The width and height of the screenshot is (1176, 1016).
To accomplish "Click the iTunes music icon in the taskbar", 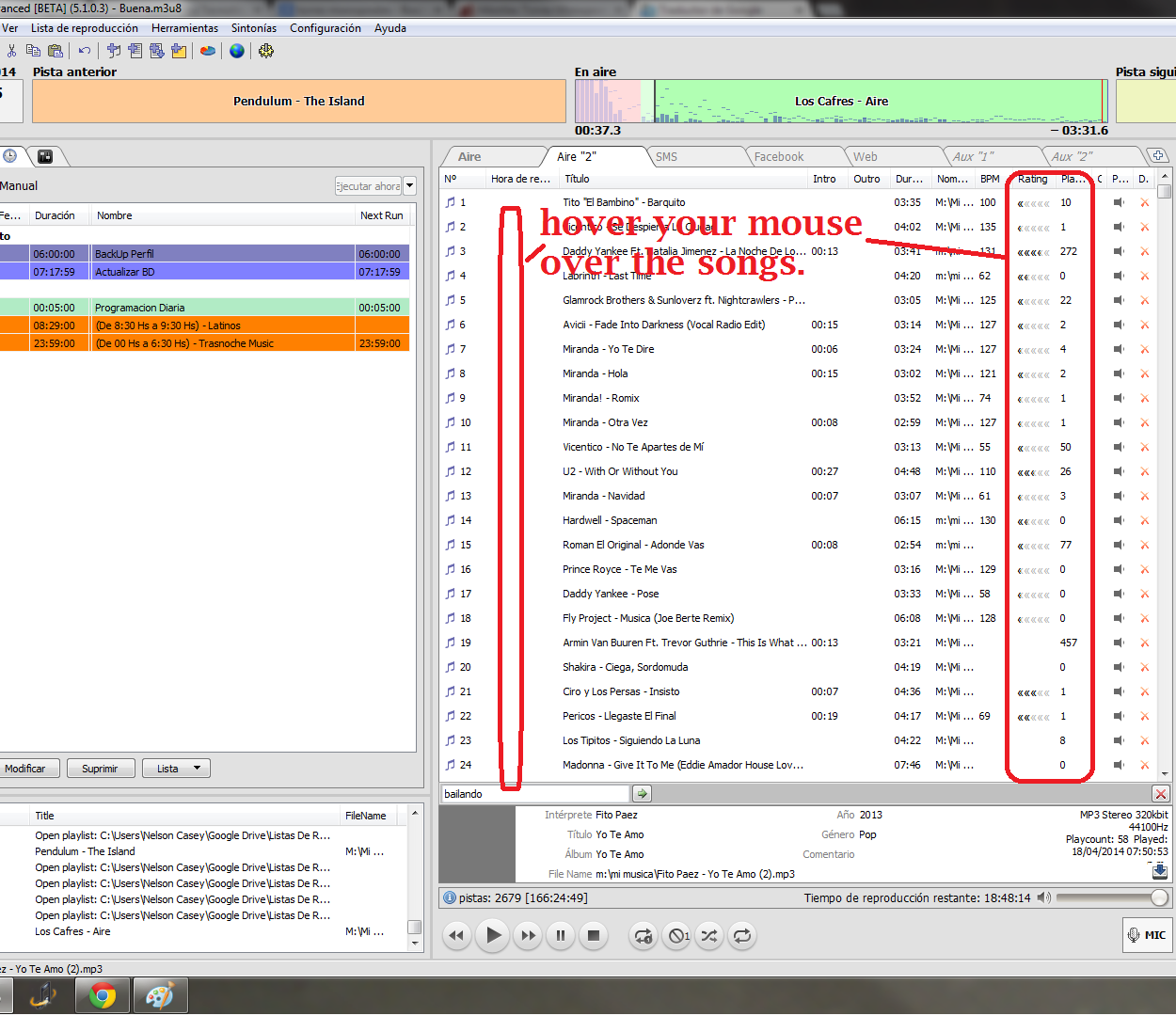I will [x=43, y=995].
